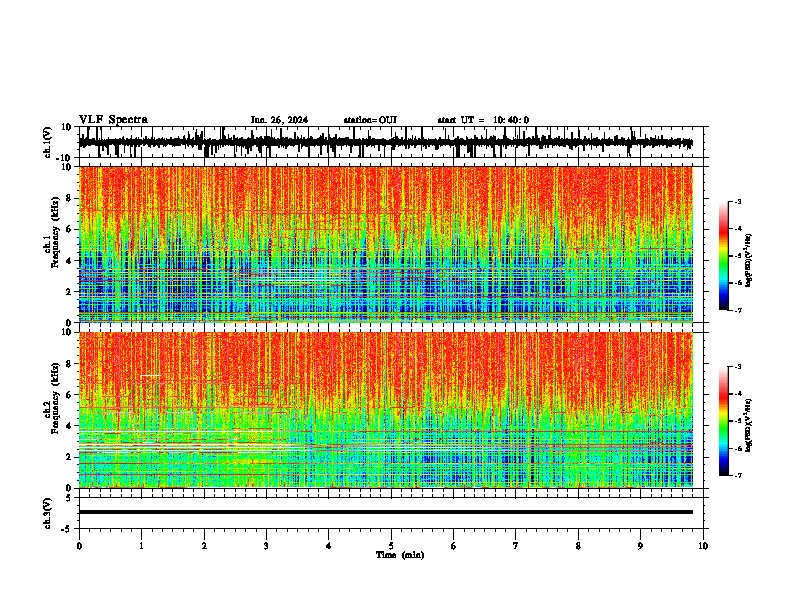Click inside the ch.1 spectrogram plot
The image size is (792, 612).
pos(385,244)
